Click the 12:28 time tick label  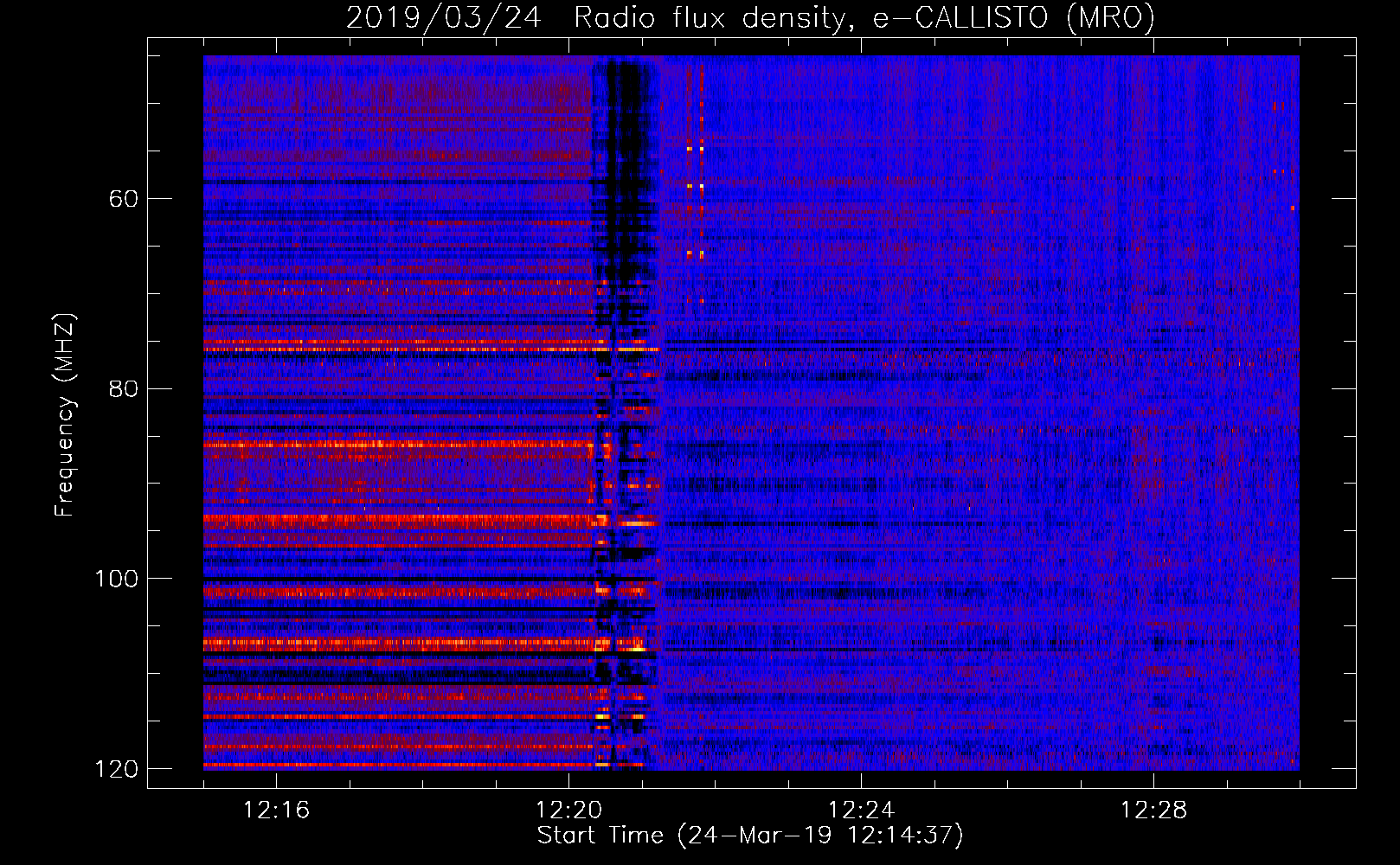point(1153,811)
